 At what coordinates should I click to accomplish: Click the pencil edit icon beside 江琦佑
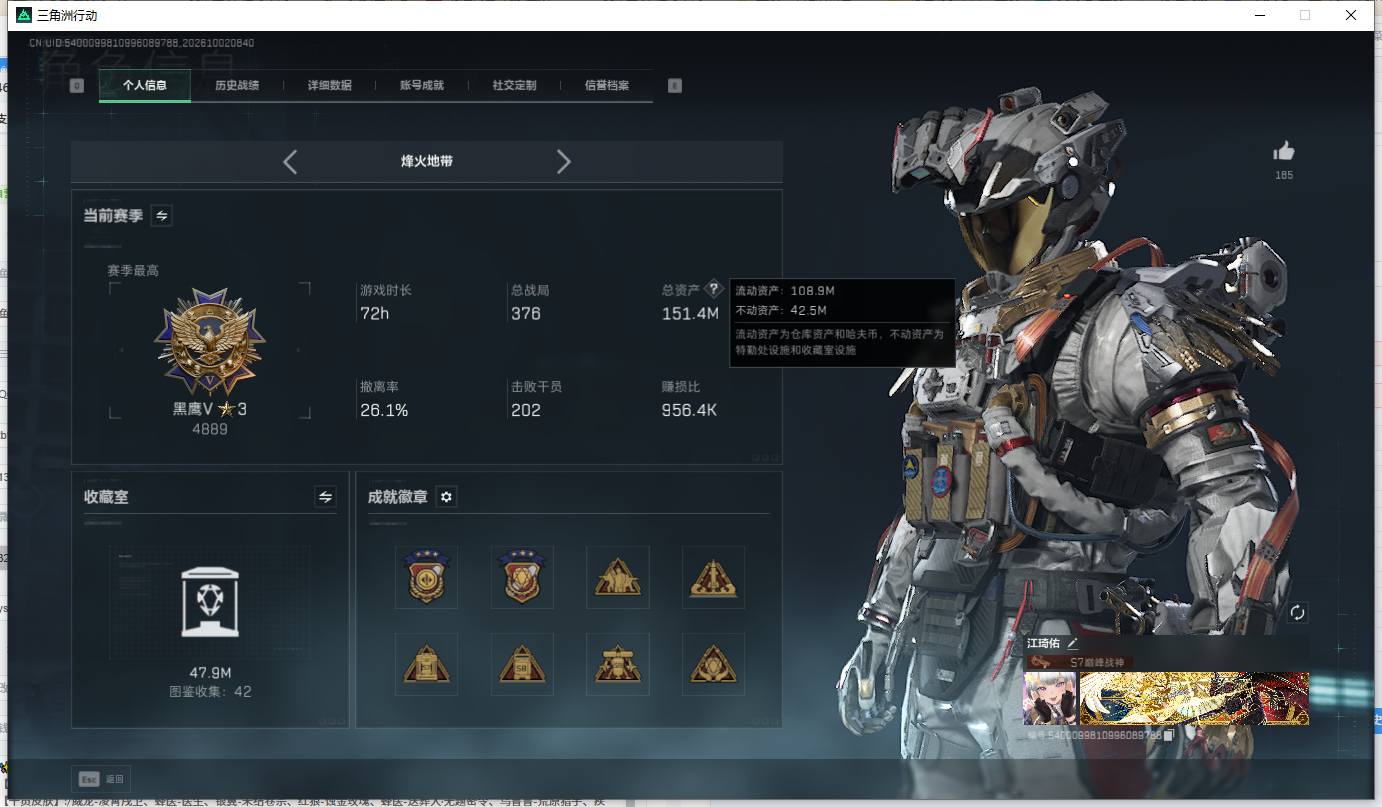pyautogui.click(x=1073, y=643)
